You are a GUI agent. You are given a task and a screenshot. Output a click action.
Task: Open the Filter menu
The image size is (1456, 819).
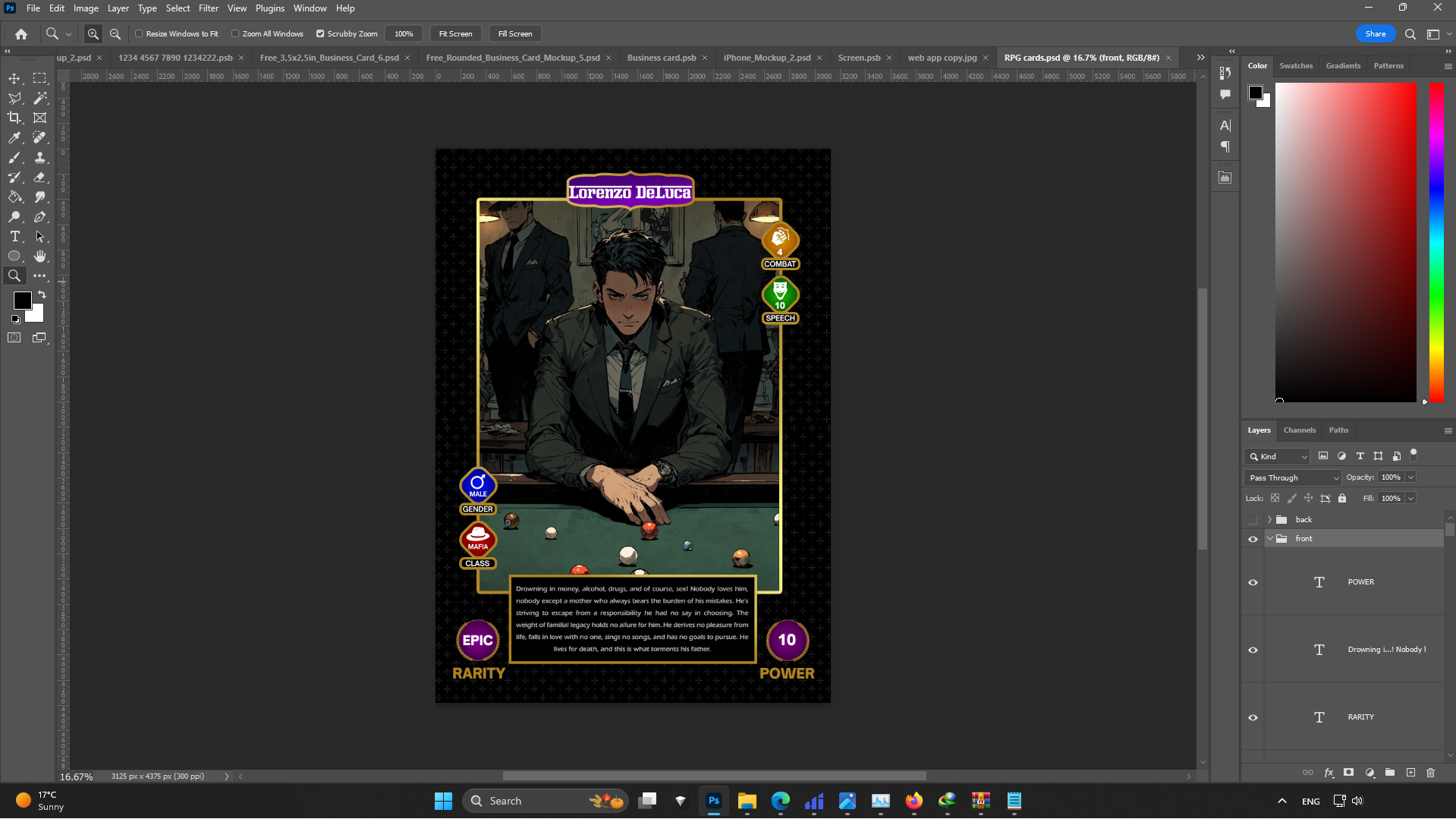[208, 8]
